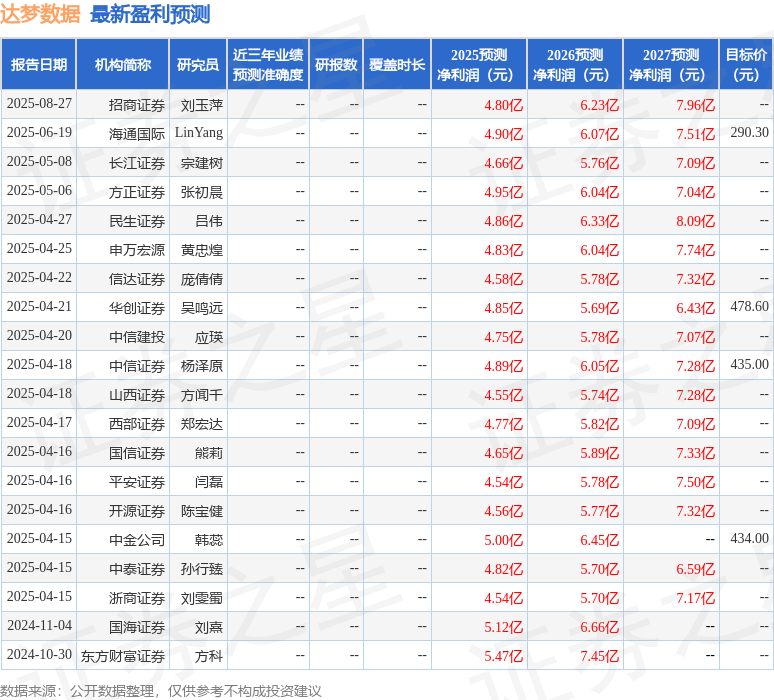Viewport: 774px width, 700px height.
Task: Click the 近三年业绩预测准确度 column header
Action: [268, 65]
